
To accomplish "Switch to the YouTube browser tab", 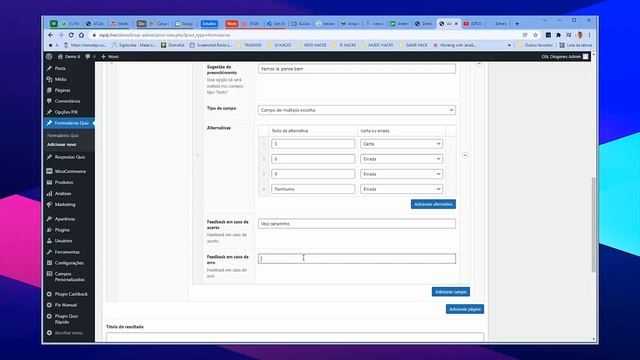I will 473,24.
